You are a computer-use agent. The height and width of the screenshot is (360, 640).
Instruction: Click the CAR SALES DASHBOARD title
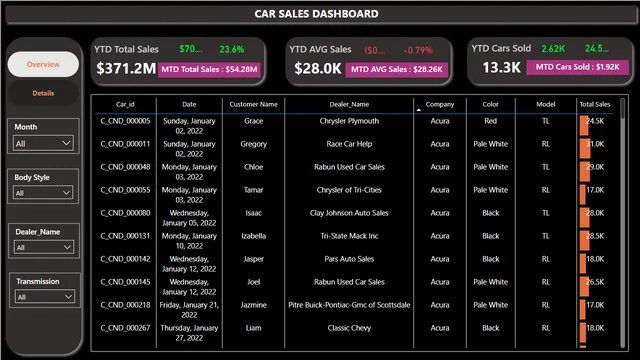316,14
